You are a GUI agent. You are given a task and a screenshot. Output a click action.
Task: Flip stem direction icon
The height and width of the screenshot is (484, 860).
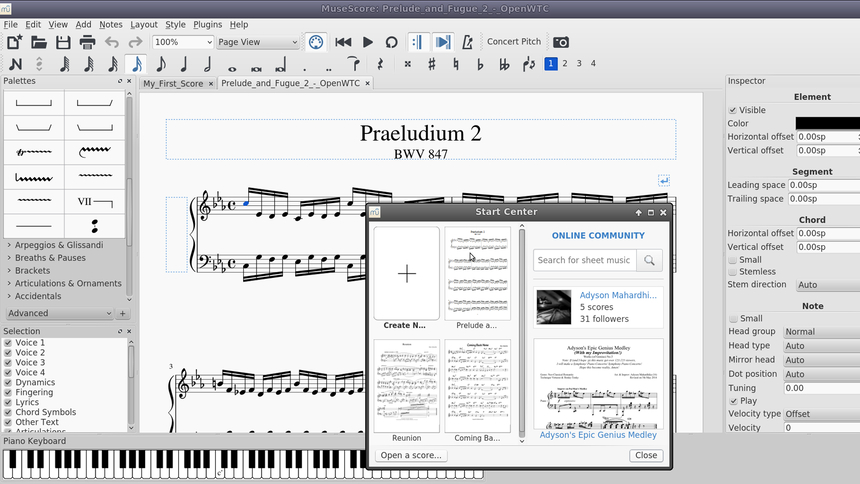[x=529, y=64]
